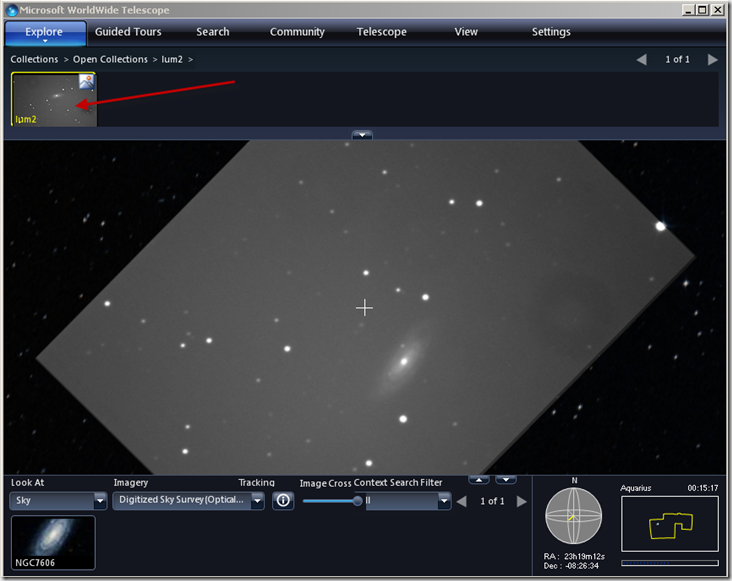Go to next context result arrow
The height and width of the screenshot is (581, 732).
point(521,501)
